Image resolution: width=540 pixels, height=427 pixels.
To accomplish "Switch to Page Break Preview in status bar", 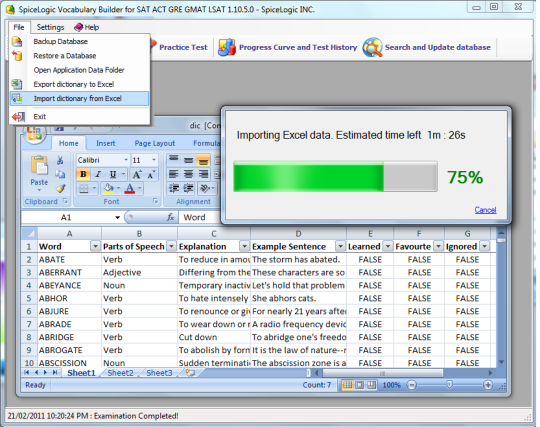I will [371, 385].
